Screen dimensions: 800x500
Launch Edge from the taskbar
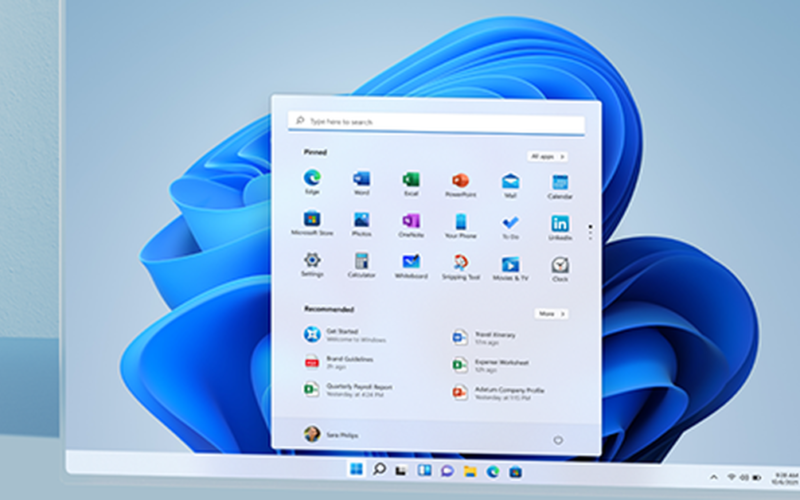tap(493, 472)
